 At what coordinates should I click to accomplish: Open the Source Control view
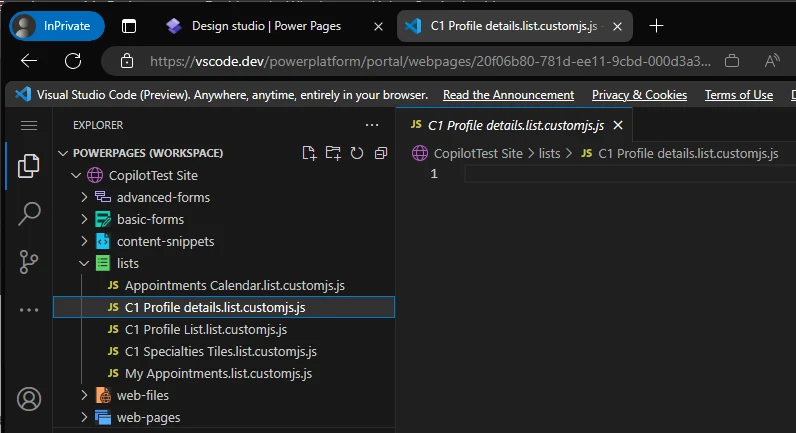point(29,261)
